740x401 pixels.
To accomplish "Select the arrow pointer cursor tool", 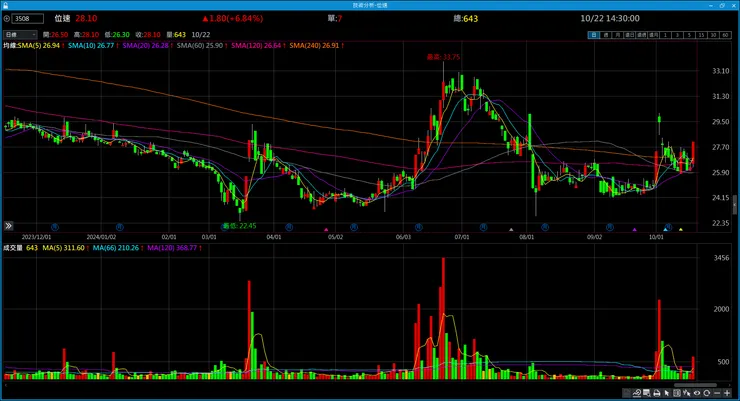I will [x=667, y=393].
